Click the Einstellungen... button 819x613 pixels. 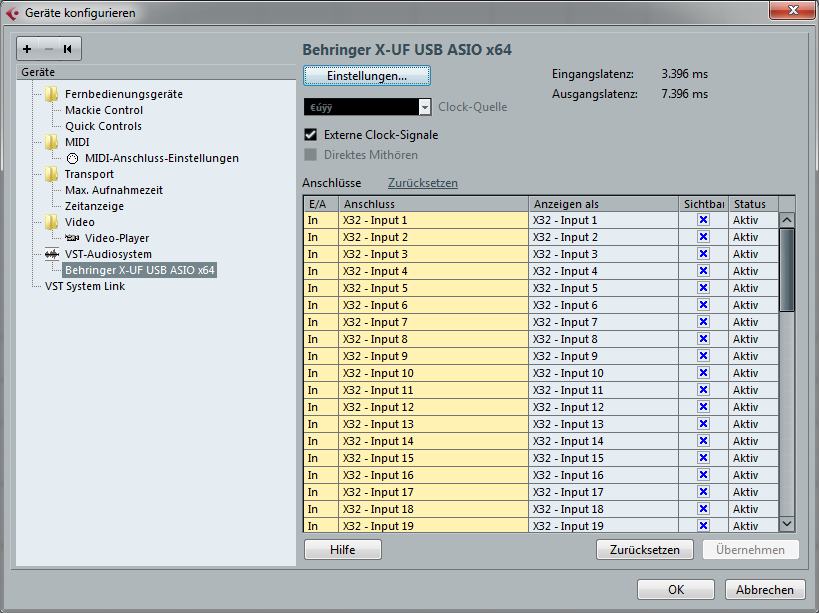coord(367,76)
